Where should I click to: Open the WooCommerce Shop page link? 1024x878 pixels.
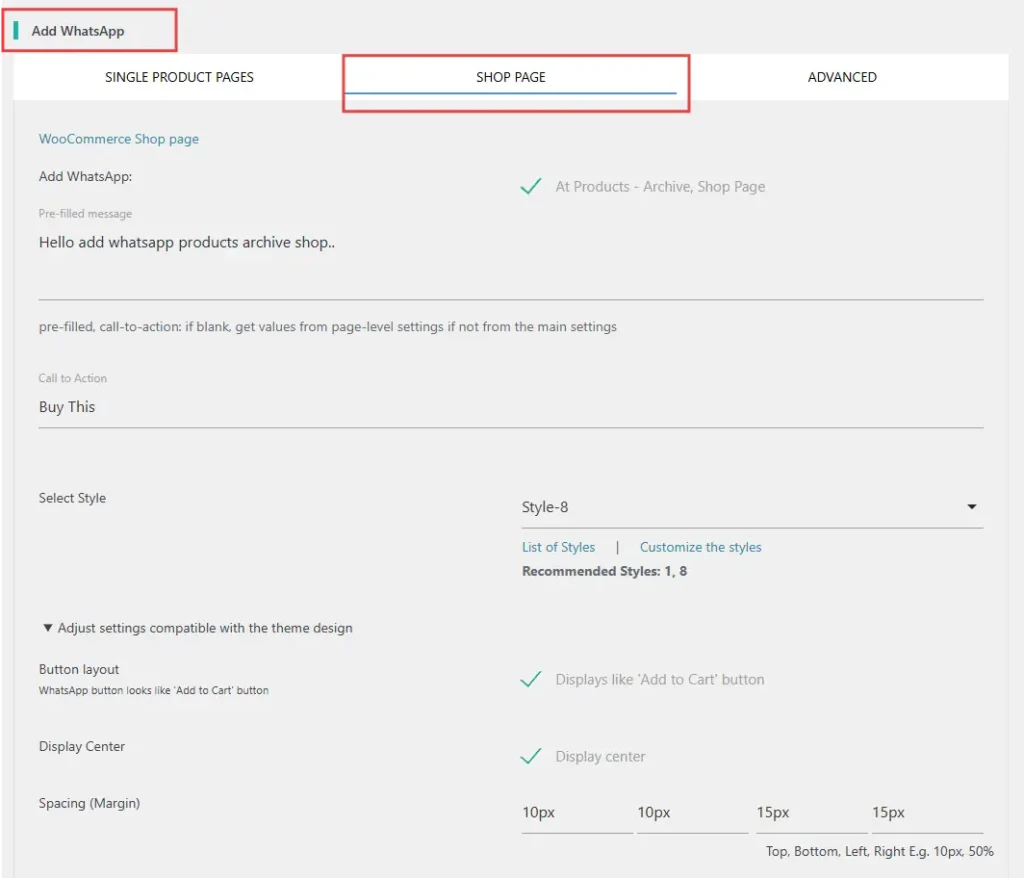pyautogui.click(x=118, y=139)
